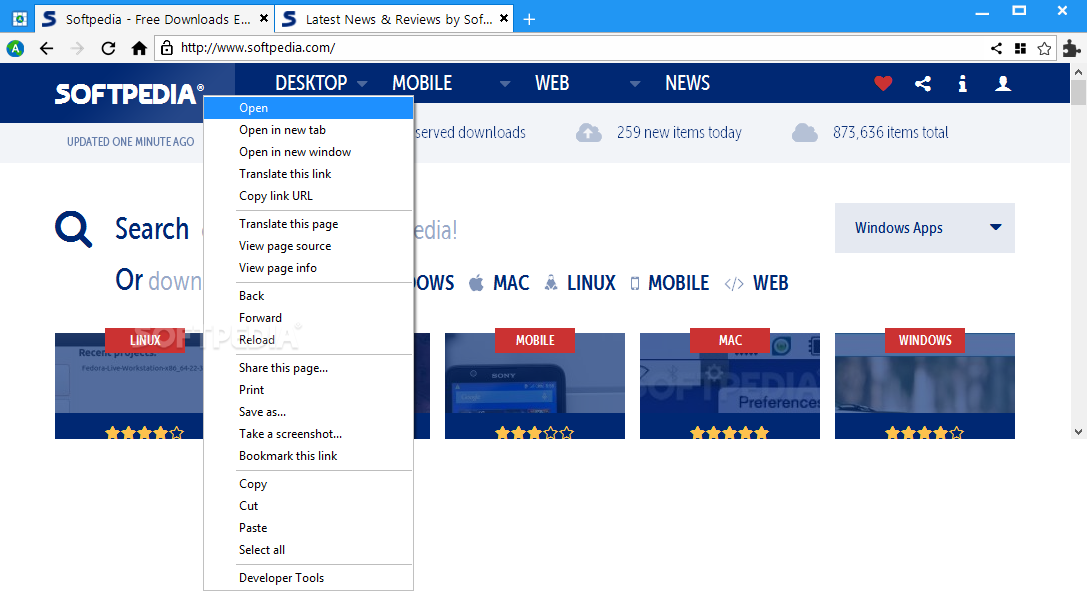
Task: Click the share icon in address bar
Action: tap(996, 48)
